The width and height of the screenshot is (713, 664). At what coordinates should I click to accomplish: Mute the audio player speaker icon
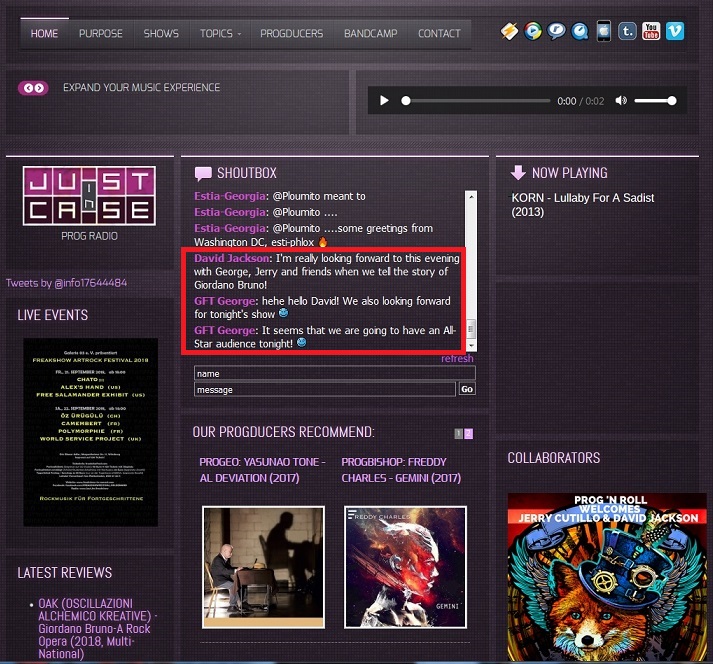point(621,101)
